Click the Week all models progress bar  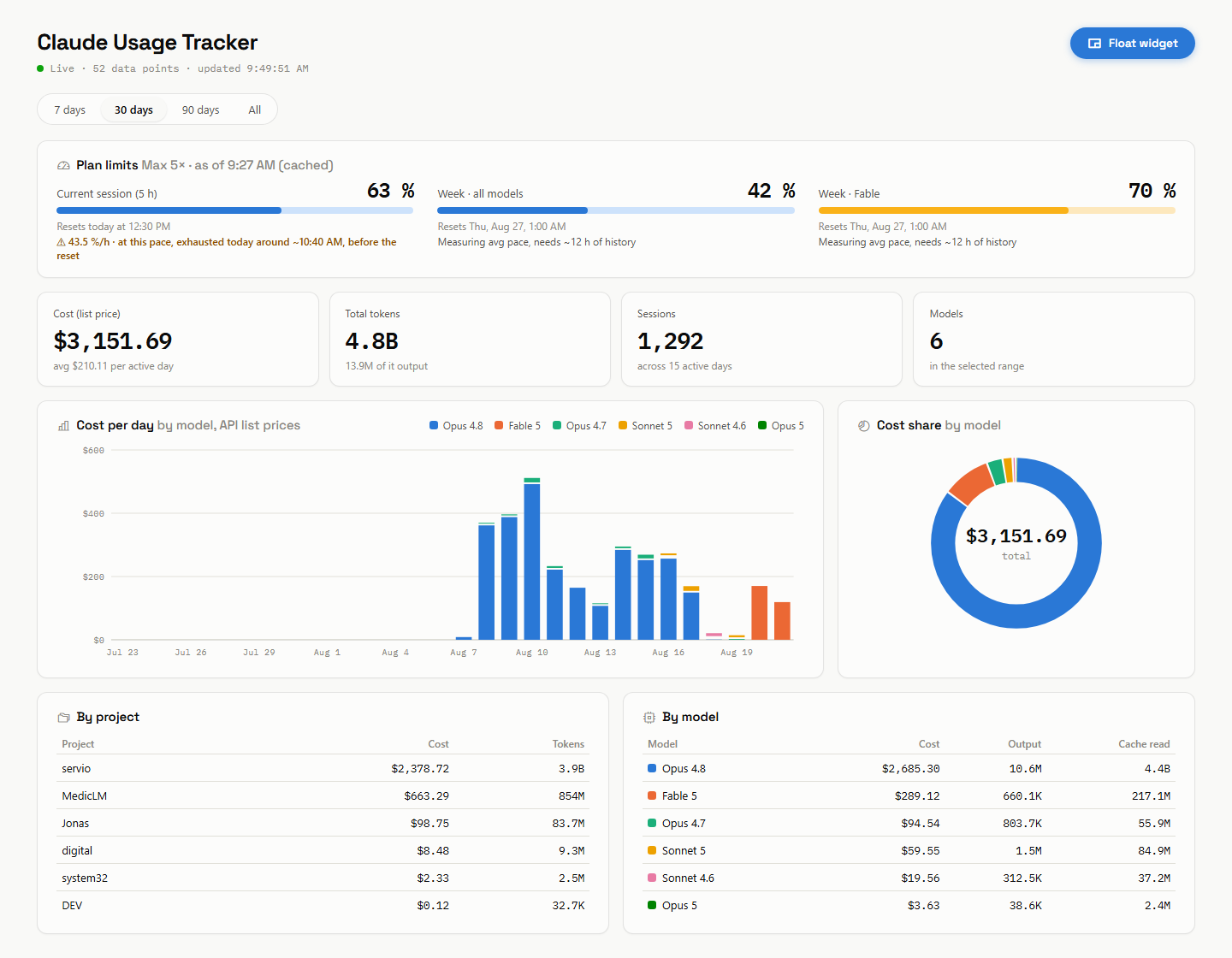[x=616, y=210]
